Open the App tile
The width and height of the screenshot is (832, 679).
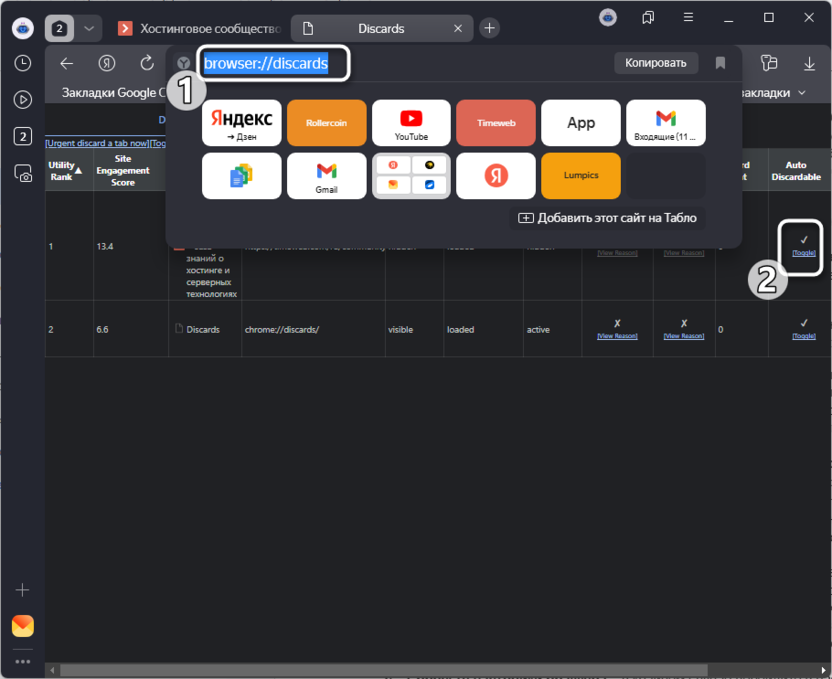(580, 123)
